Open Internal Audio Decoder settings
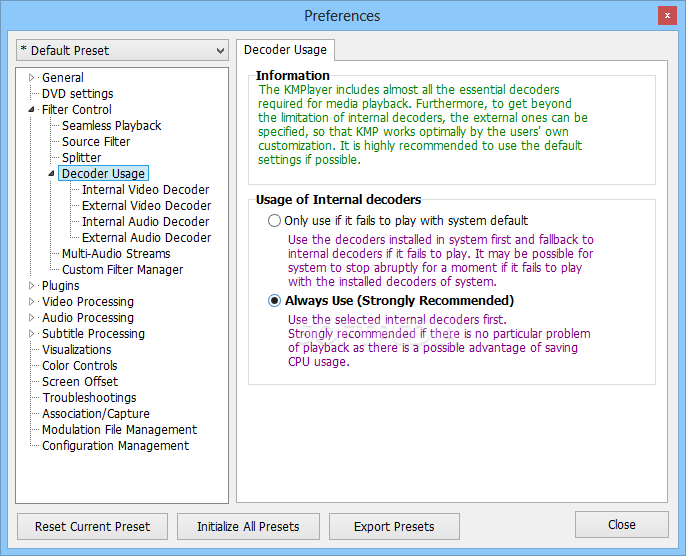Screen dimensions: 686x556 point(145,221)
